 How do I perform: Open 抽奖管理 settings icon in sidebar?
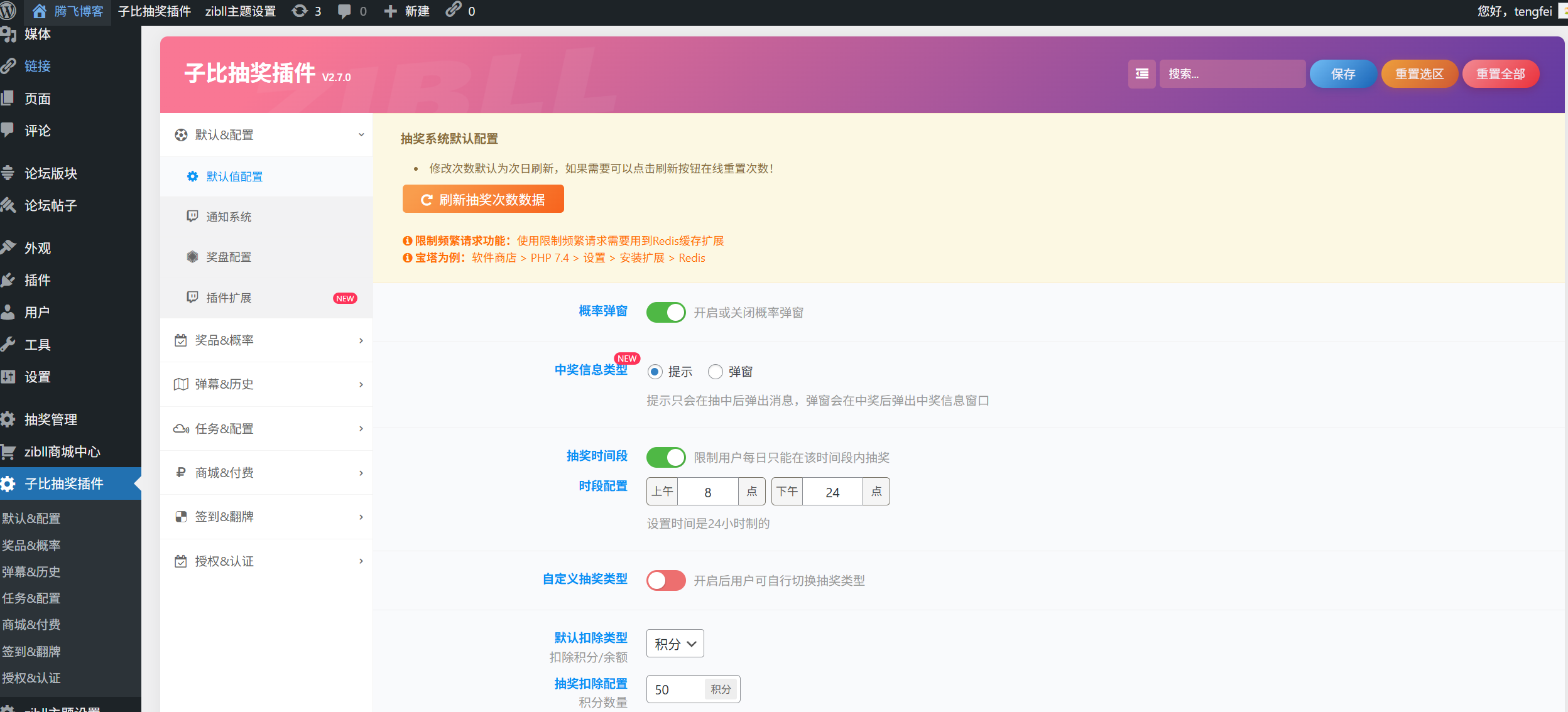coord(8,419)
